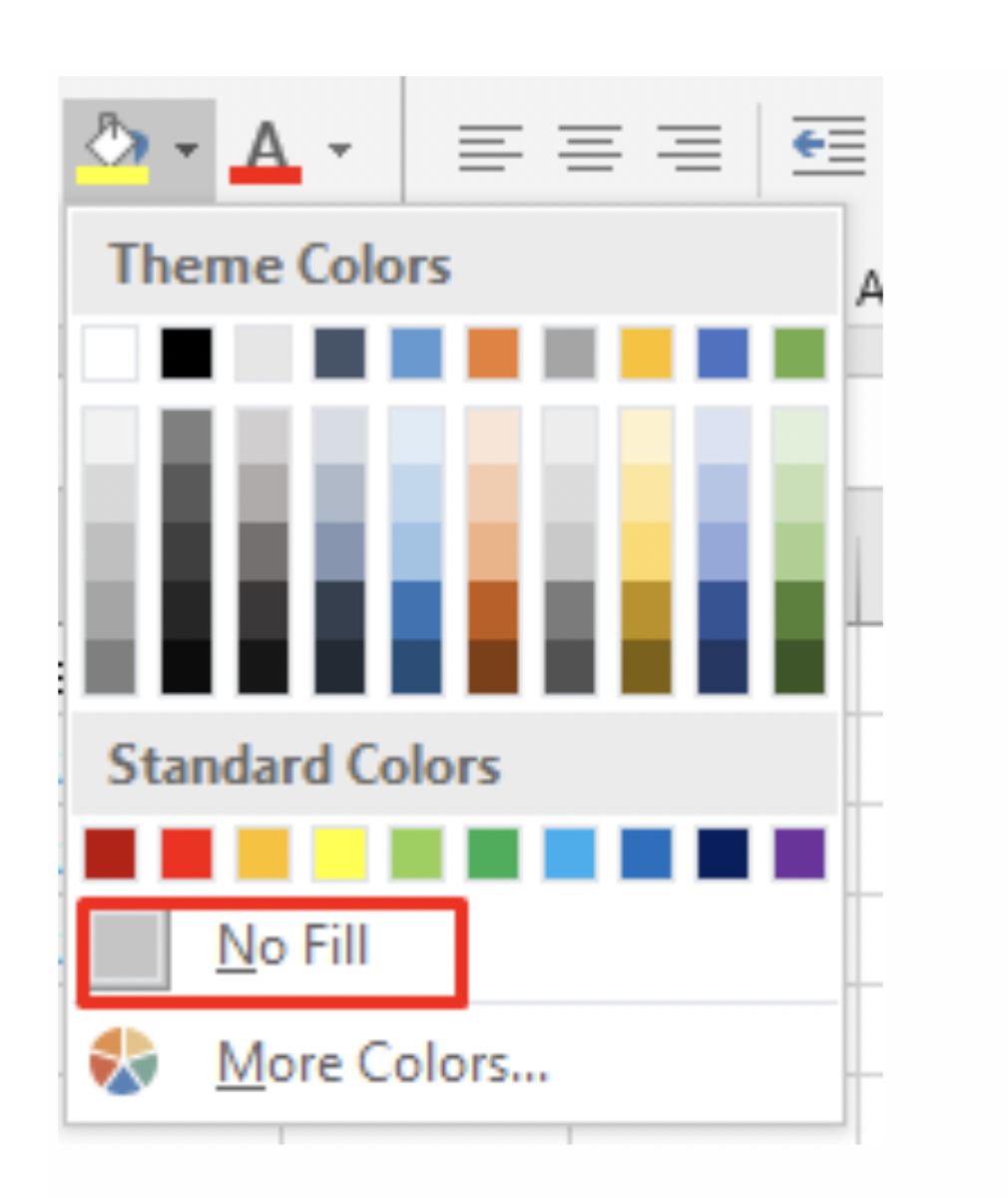1008x1198 pixels.
Task: Click the No Fill swatch icon
Action: click(128, 948)
